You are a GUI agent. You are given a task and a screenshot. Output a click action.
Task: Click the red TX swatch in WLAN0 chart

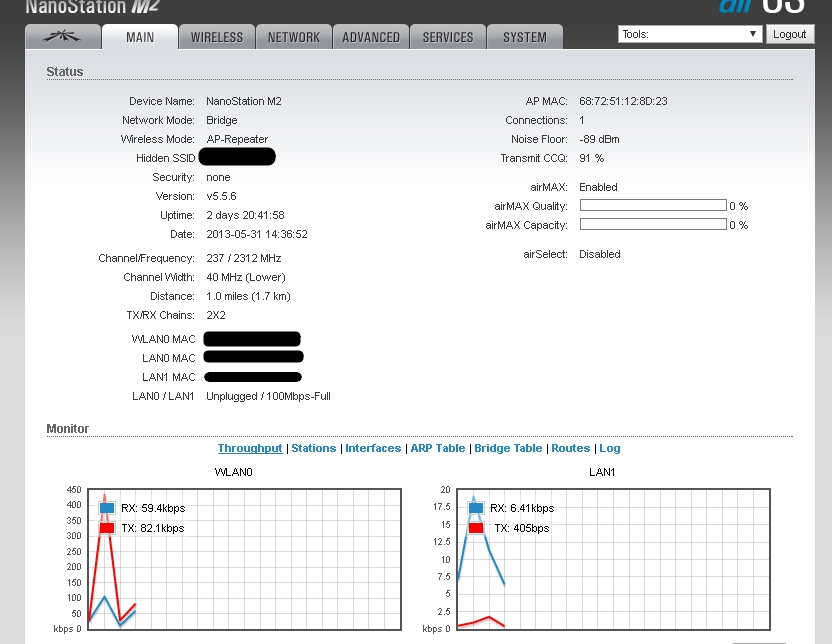coord(107,528)
